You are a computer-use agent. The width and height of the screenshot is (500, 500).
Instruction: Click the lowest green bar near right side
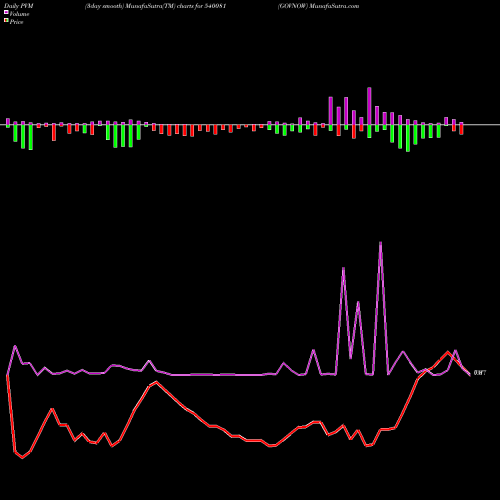pyautogui.click(x=408, y=138)
